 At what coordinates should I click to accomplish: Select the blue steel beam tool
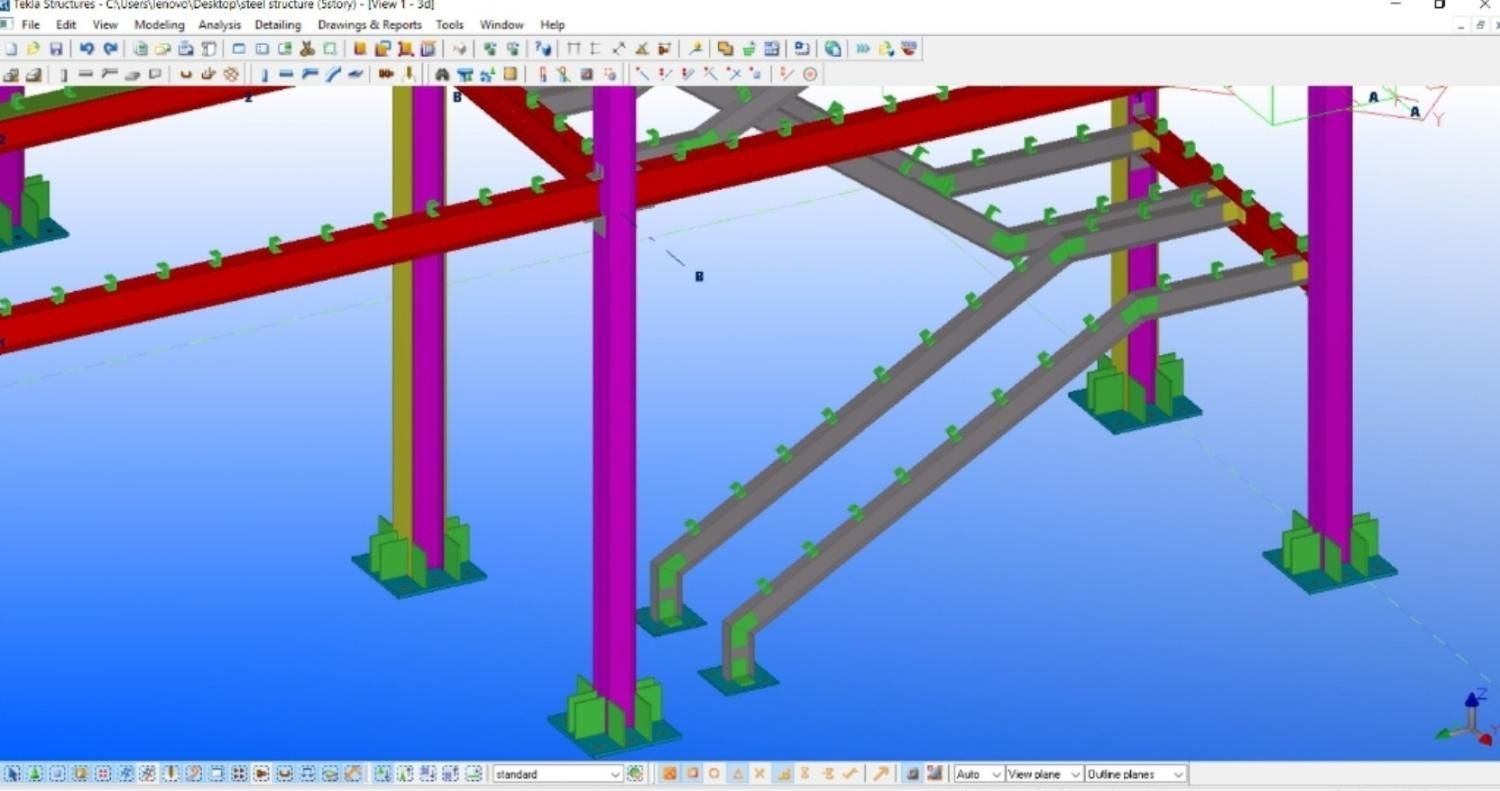[x=286, y=74]
